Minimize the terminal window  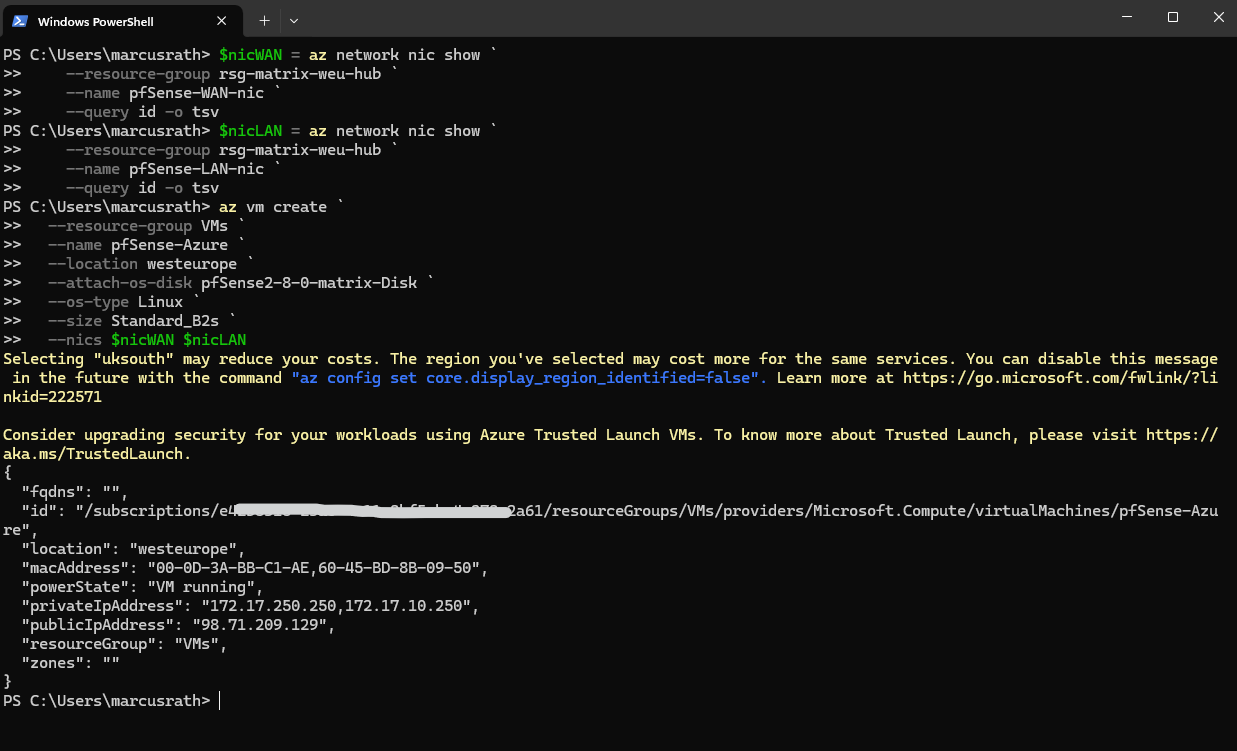pos(1127,17)
